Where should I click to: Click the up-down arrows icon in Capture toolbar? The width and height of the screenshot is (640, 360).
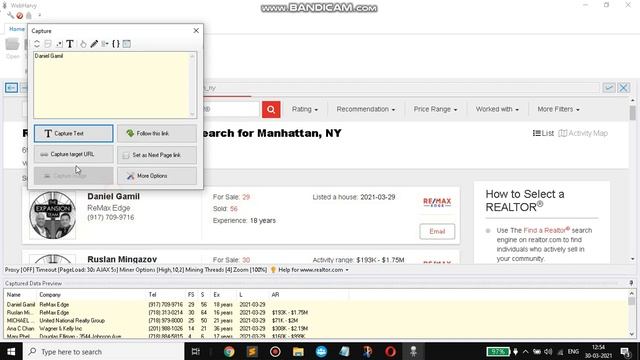37,44
